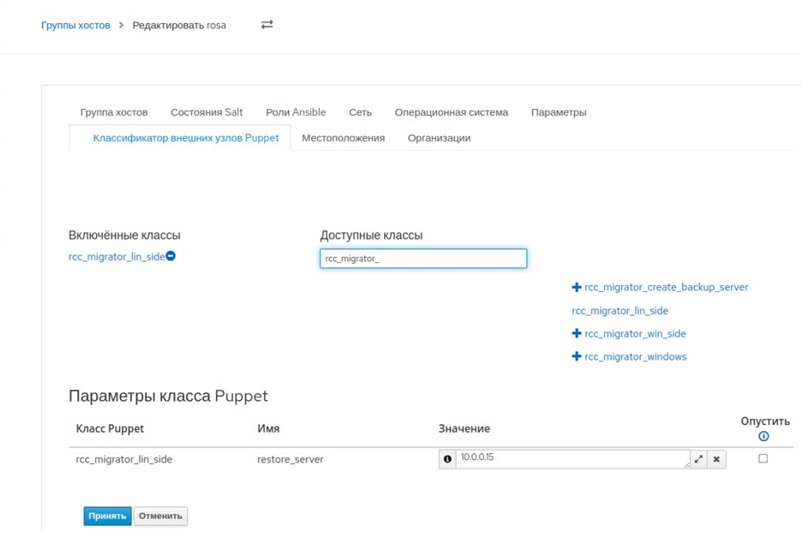Click the available classes filter input field
Image resolution: width=801 pixels, height=546 pixels.
pos(423,259)
